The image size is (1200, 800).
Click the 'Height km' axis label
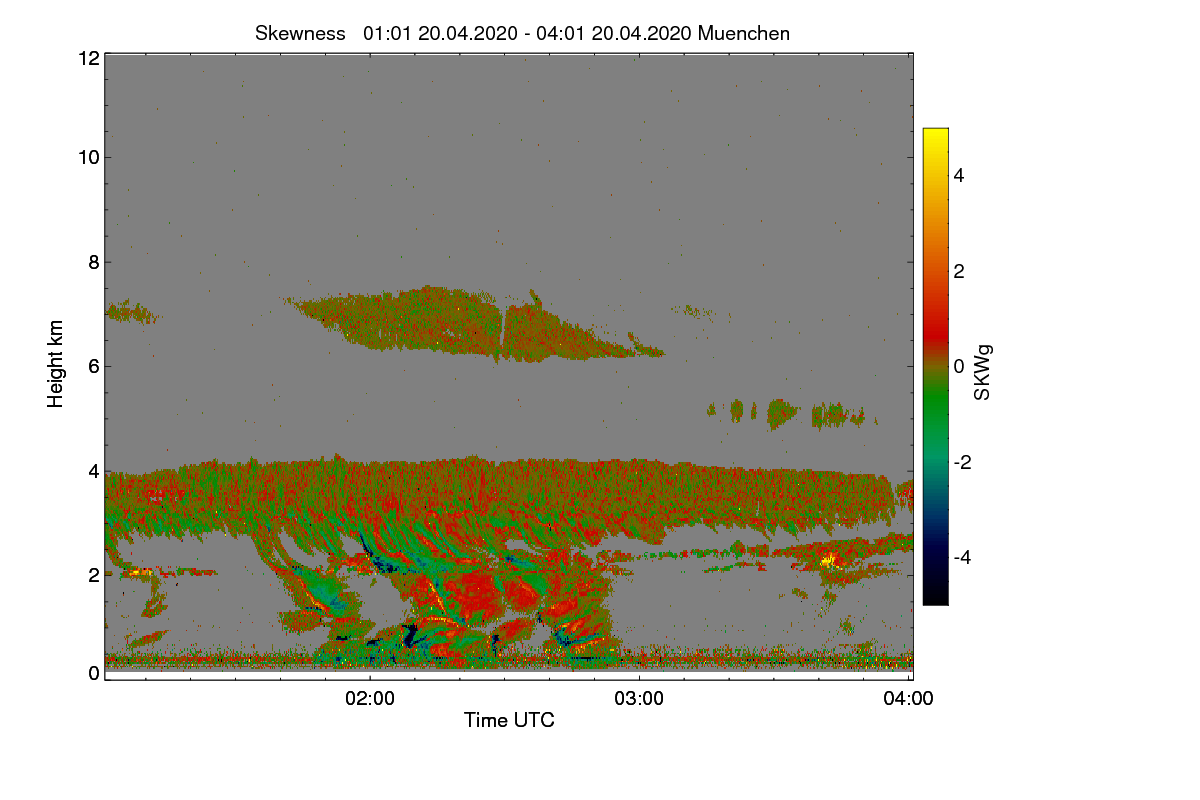56,364
